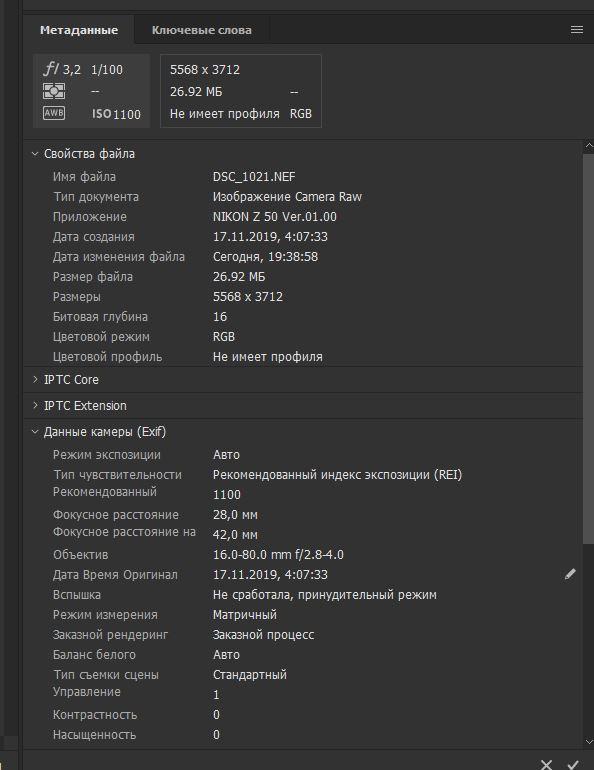The width and height of the screenshot is (594, 770).
Task: Open the metadata panel hamburger menu
Action: tap(577, 29)
